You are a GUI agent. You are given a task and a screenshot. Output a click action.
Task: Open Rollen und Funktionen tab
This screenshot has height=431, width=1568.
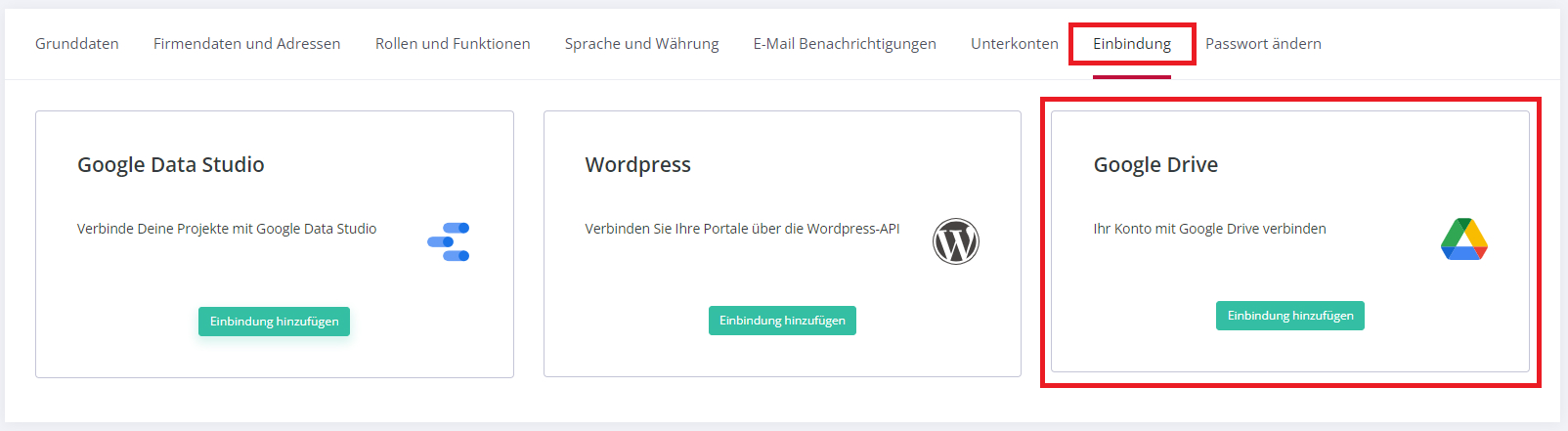coord(453,44)
